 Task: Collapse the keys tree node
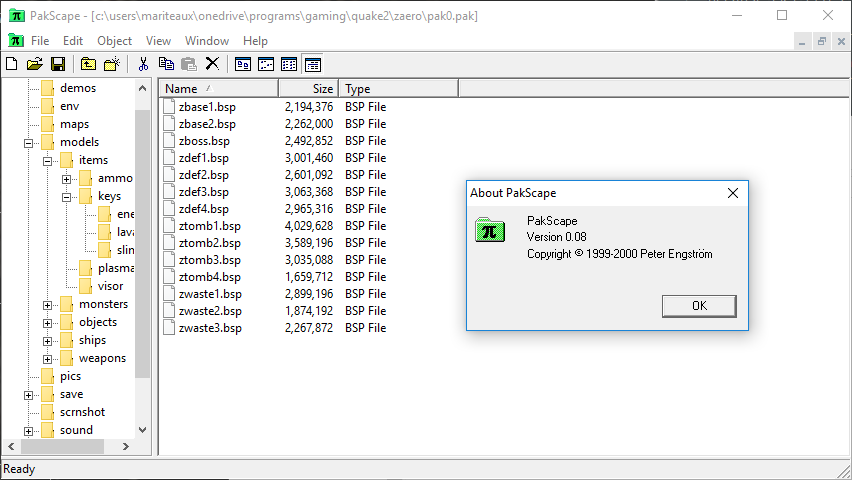coord(66,197)
